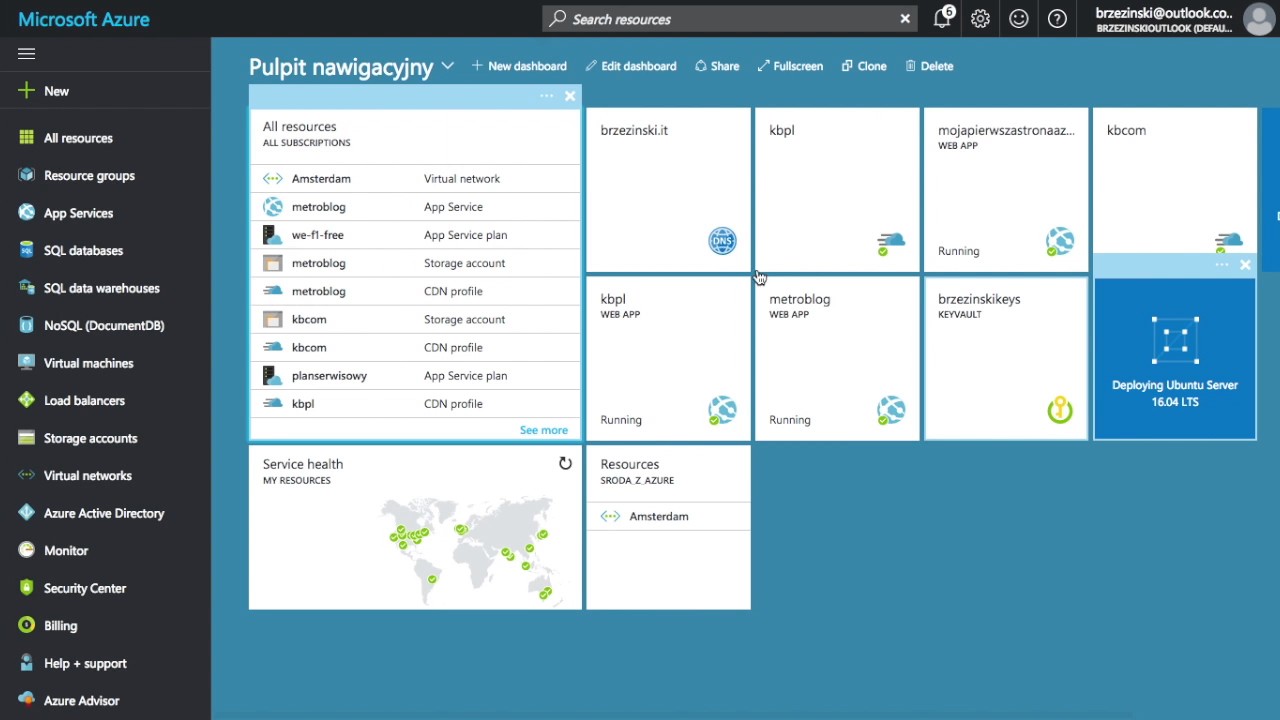Screen dimensions: 1280x720
Task: Open the account menu for brzezinski@outlook
Action: [1164, 19]
